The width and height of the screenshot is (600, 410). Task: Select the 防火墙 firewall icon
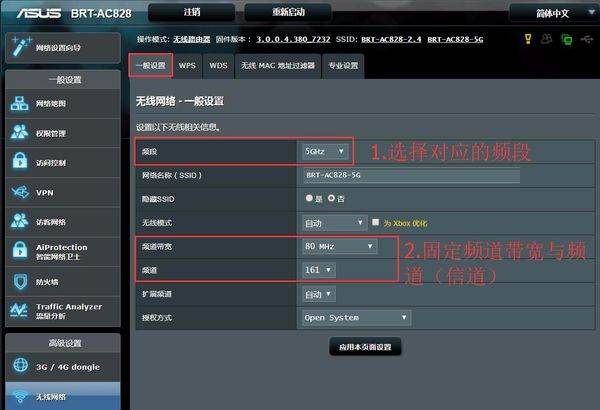pos(20,282)
